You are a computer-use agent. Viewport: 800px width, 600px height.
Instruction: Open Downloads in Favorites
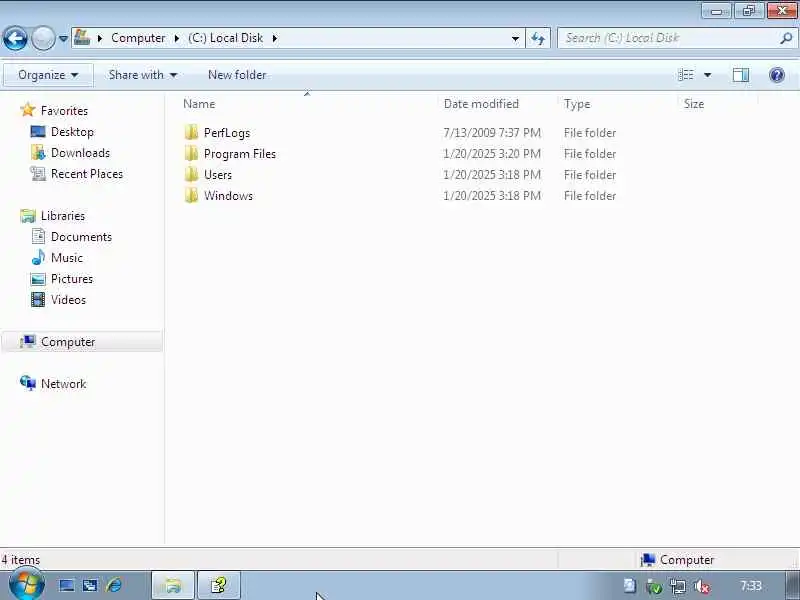coord(80,153)
